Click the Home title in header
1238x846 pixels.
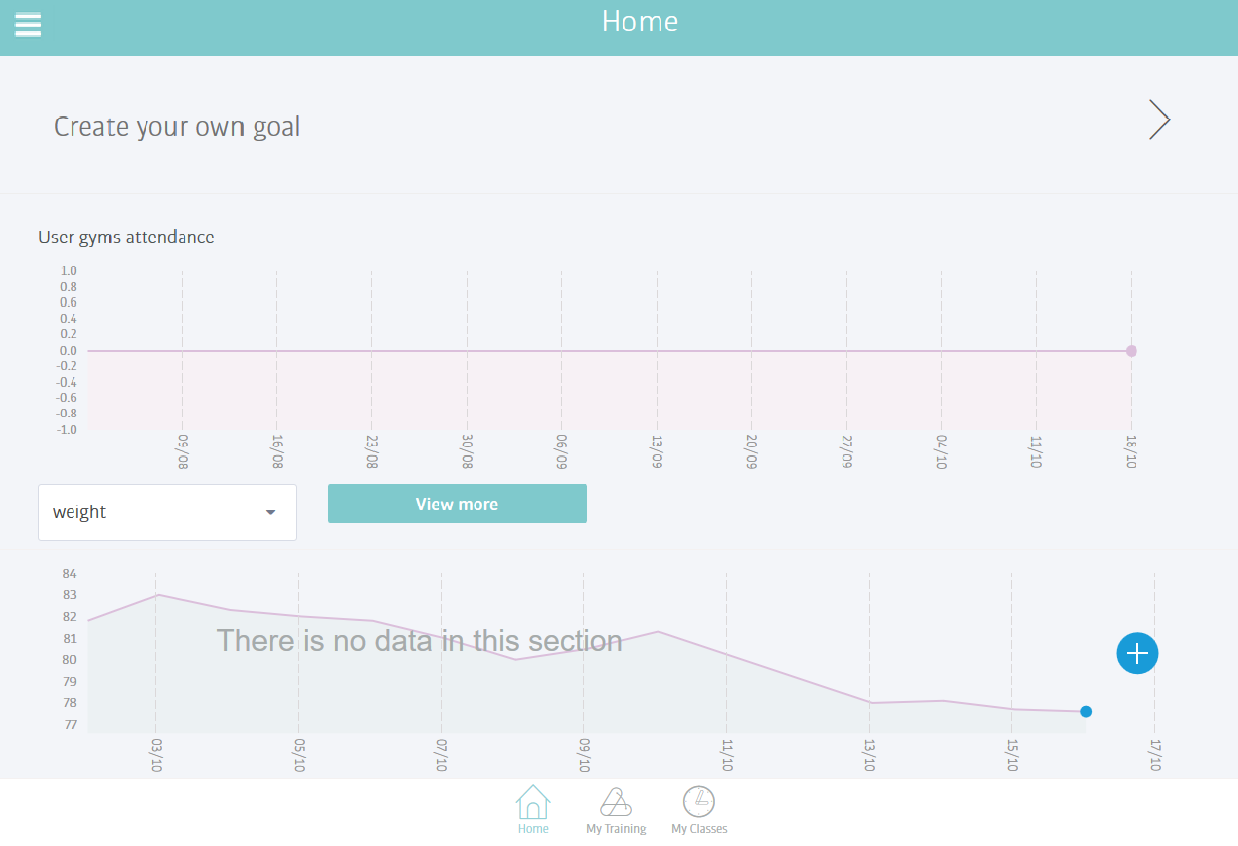[x=640, y=22]
